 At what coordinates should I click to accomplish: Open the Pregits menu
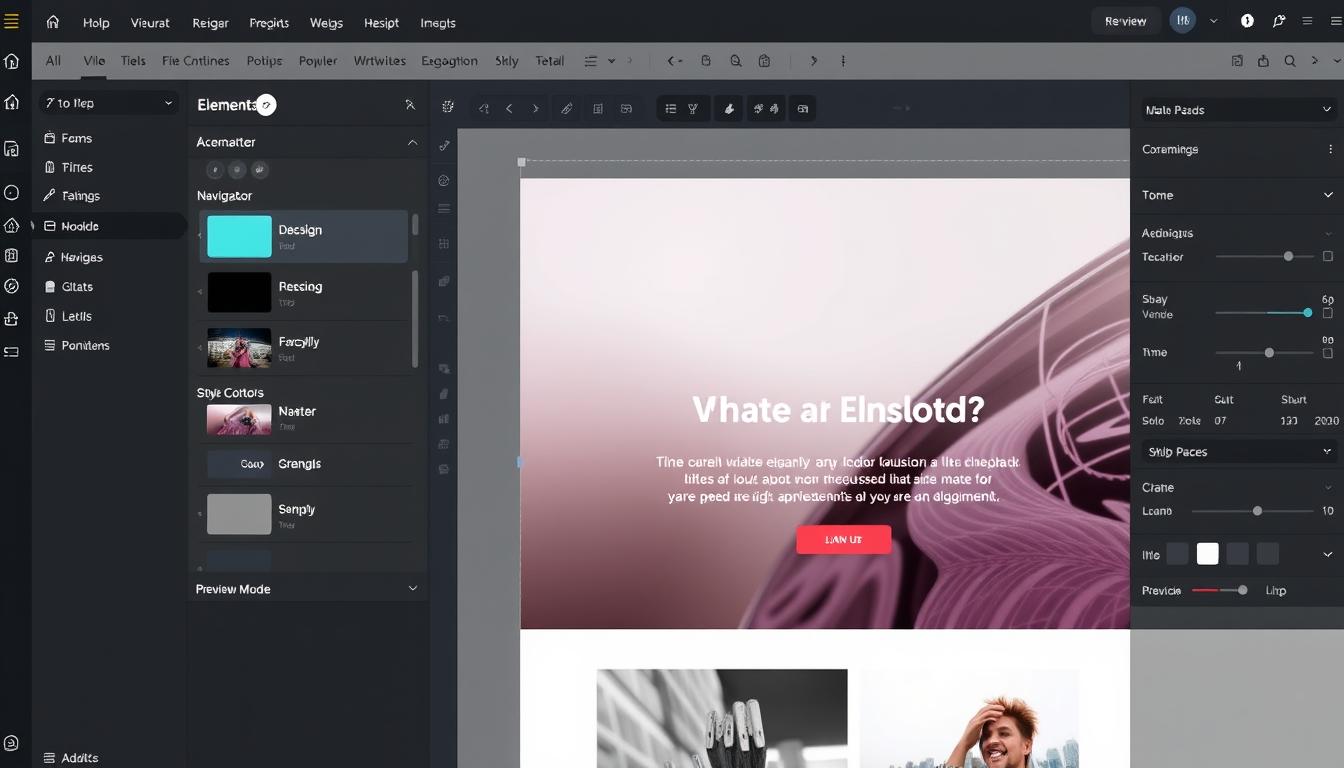(269, 22)
